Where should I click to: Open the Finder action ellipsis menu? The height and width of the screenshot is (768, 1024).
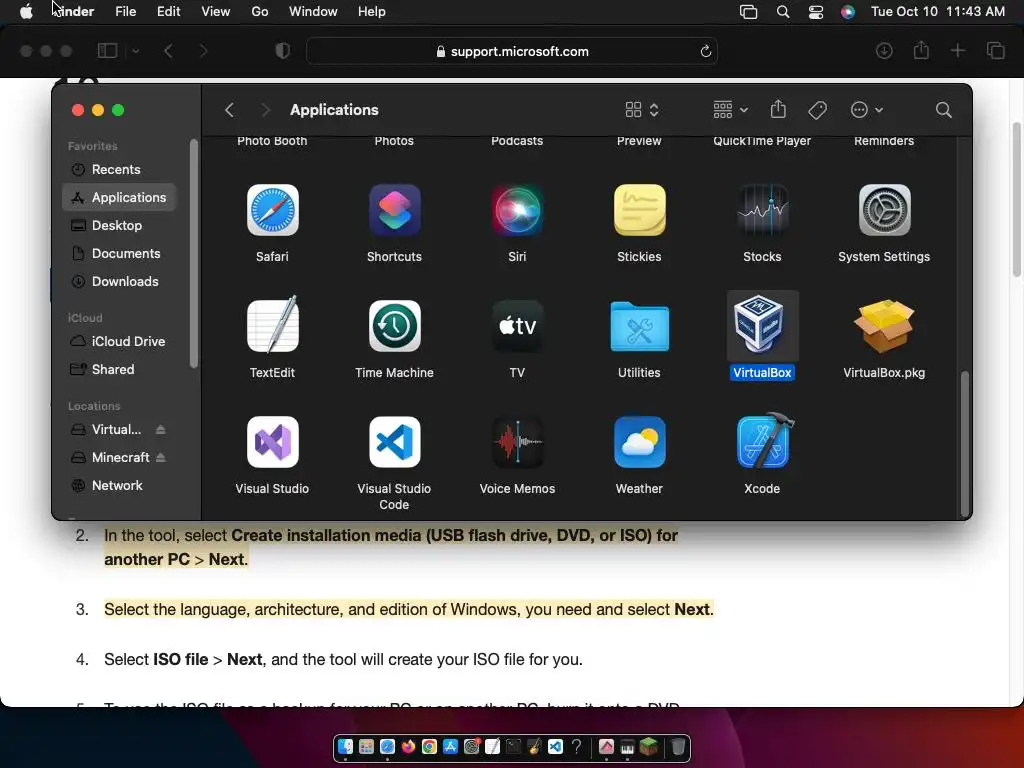pos(867,110)
